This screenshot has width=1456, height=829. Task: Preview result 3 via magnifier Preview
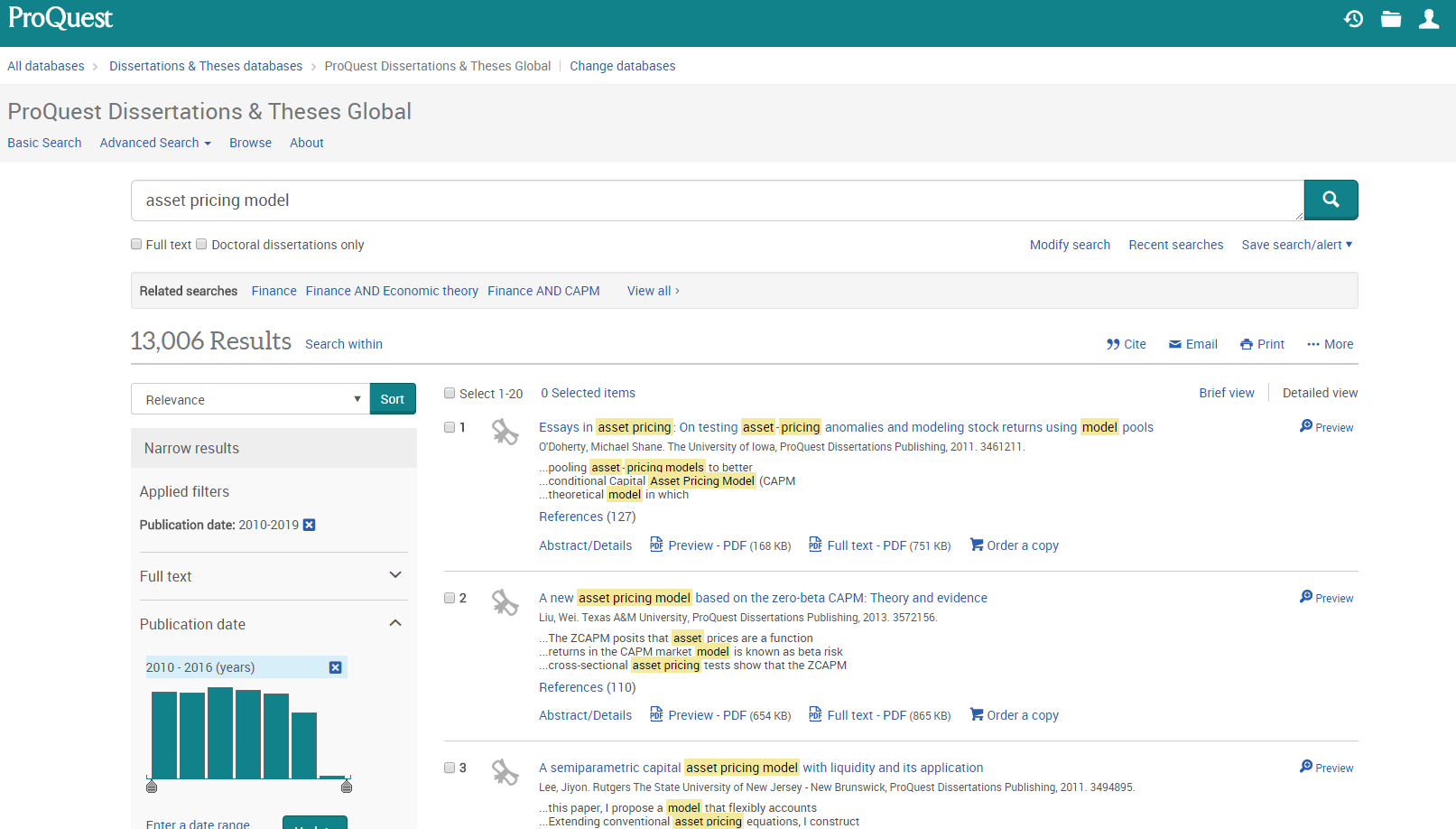[x=1326, y=767]
